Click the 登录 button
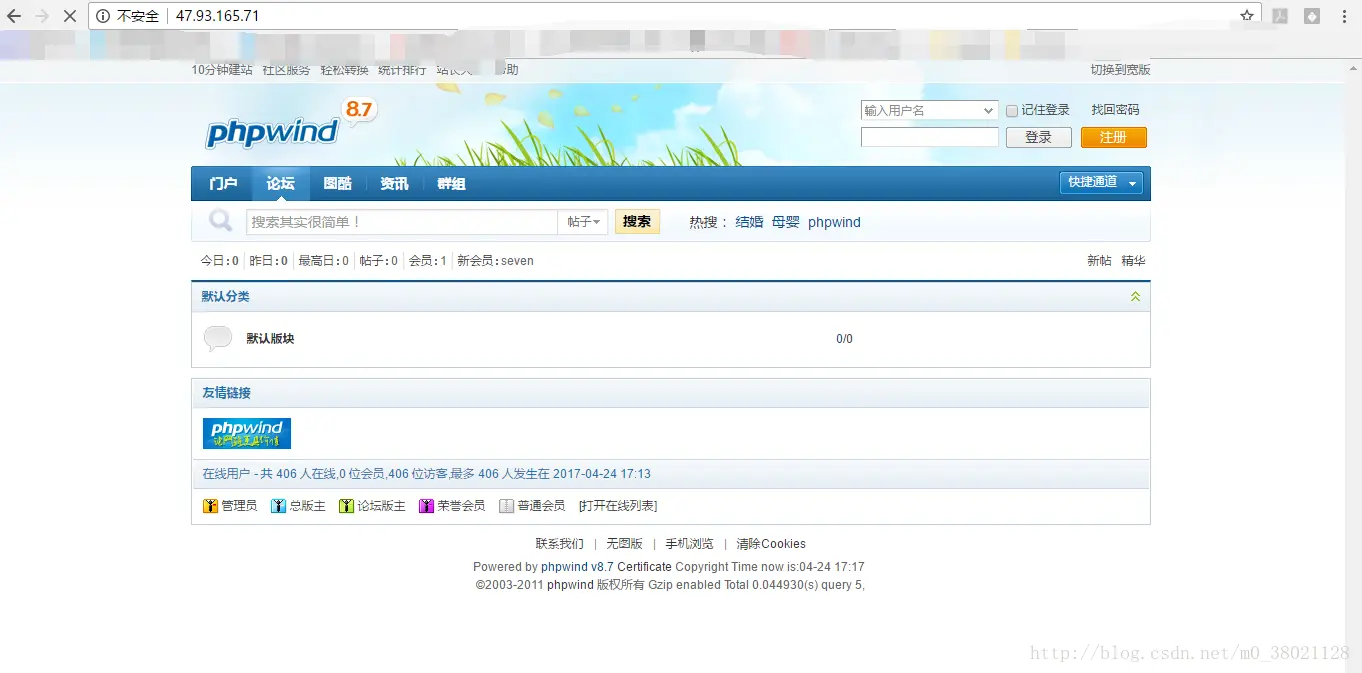1362x673 pixels. tap(1038, 137)
